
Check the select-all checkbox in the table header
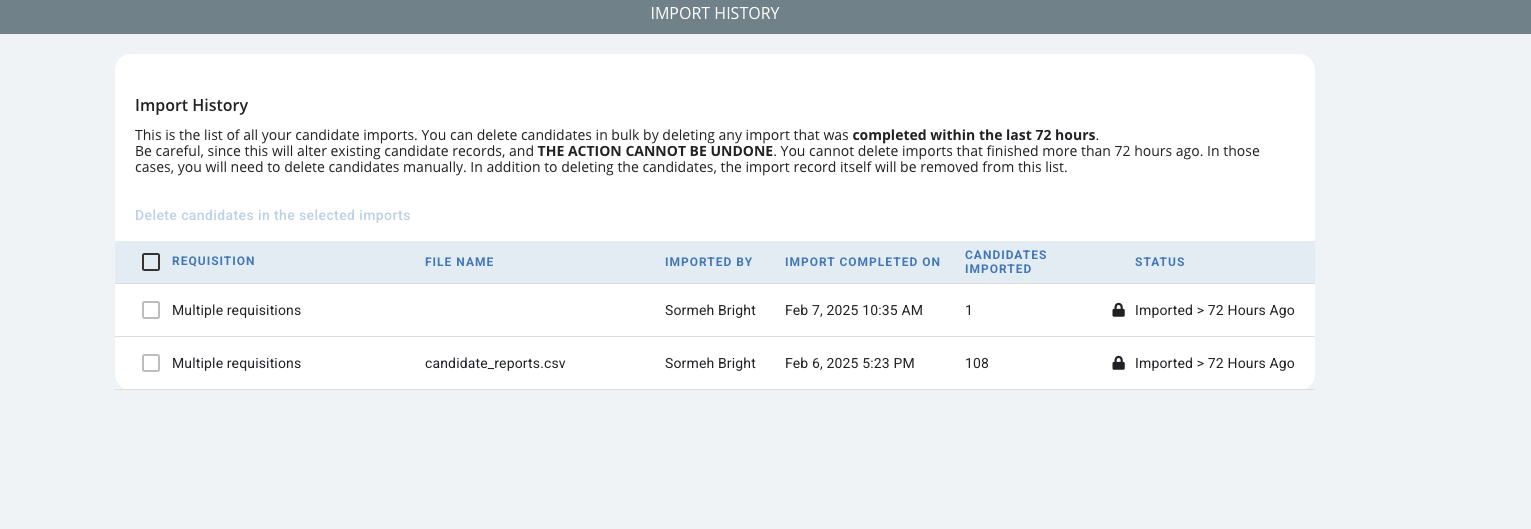151,262
